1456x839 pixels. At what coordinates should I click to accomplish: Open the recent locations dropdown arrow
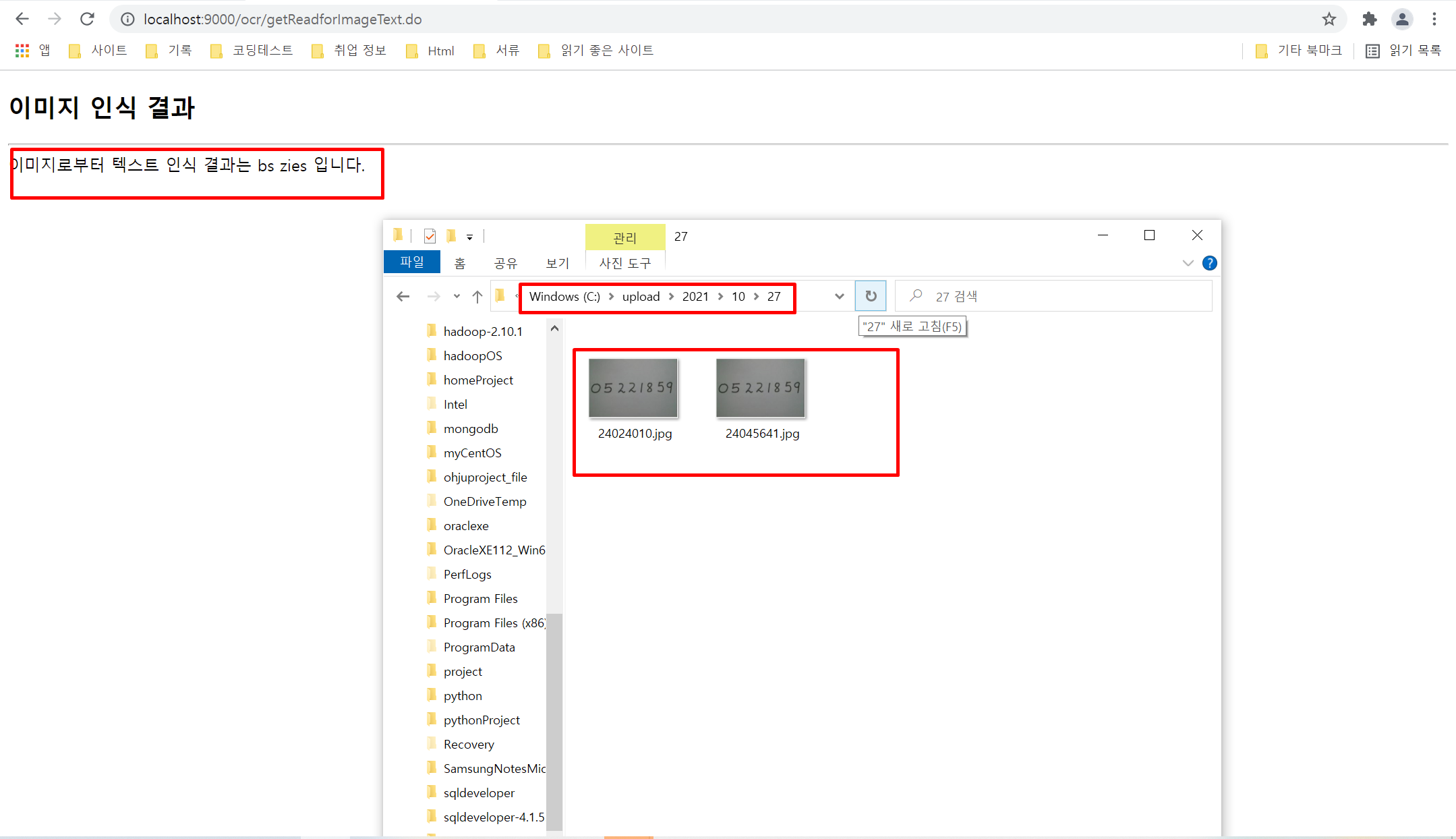coord(457,296)
